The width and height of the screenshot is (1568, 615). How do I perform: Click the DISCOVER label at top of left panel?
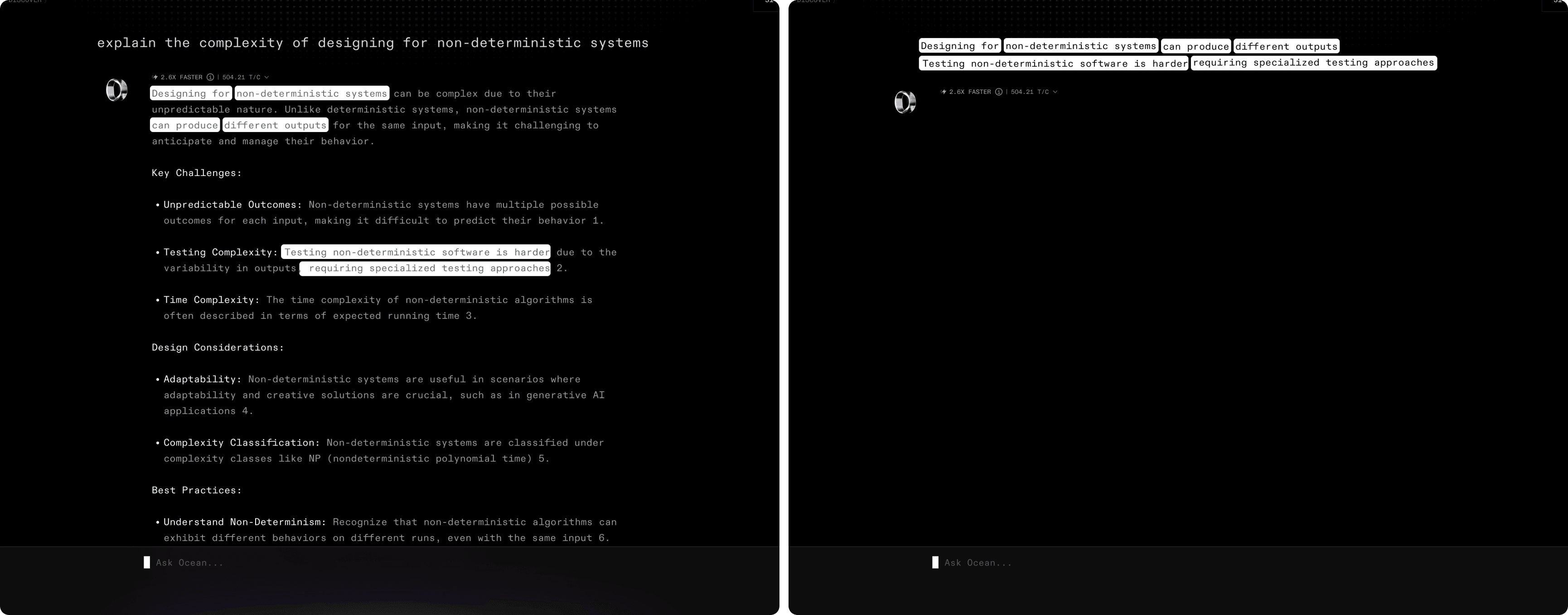pyautogui.click(x=24, y=2)
